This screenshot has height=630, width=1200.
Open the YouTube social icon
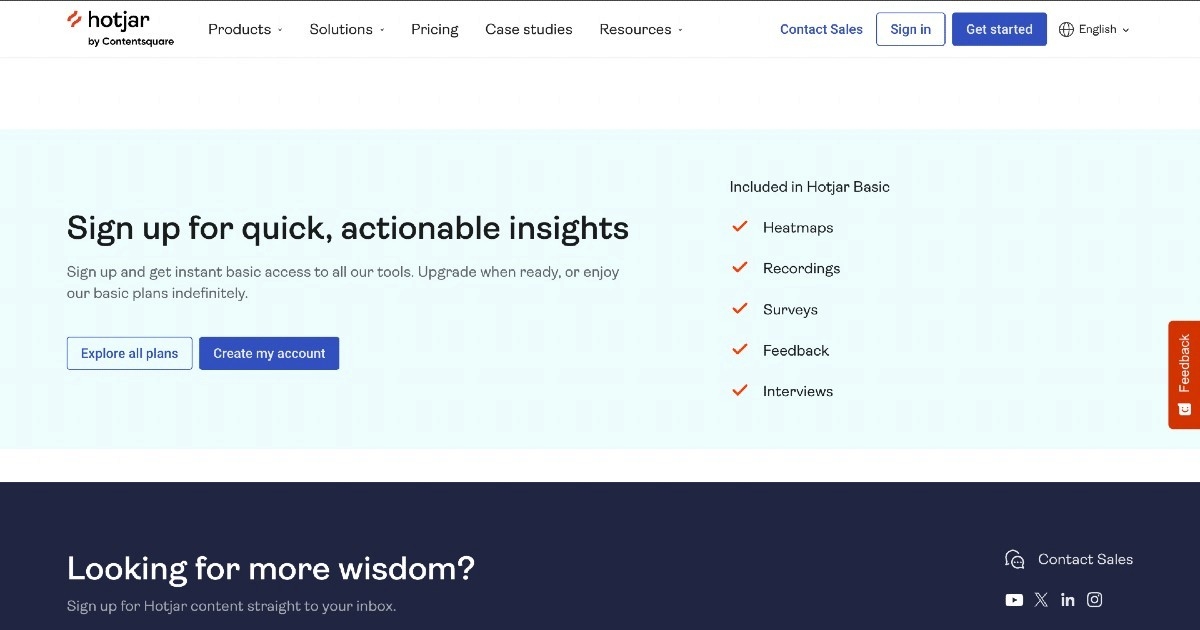1014,600
